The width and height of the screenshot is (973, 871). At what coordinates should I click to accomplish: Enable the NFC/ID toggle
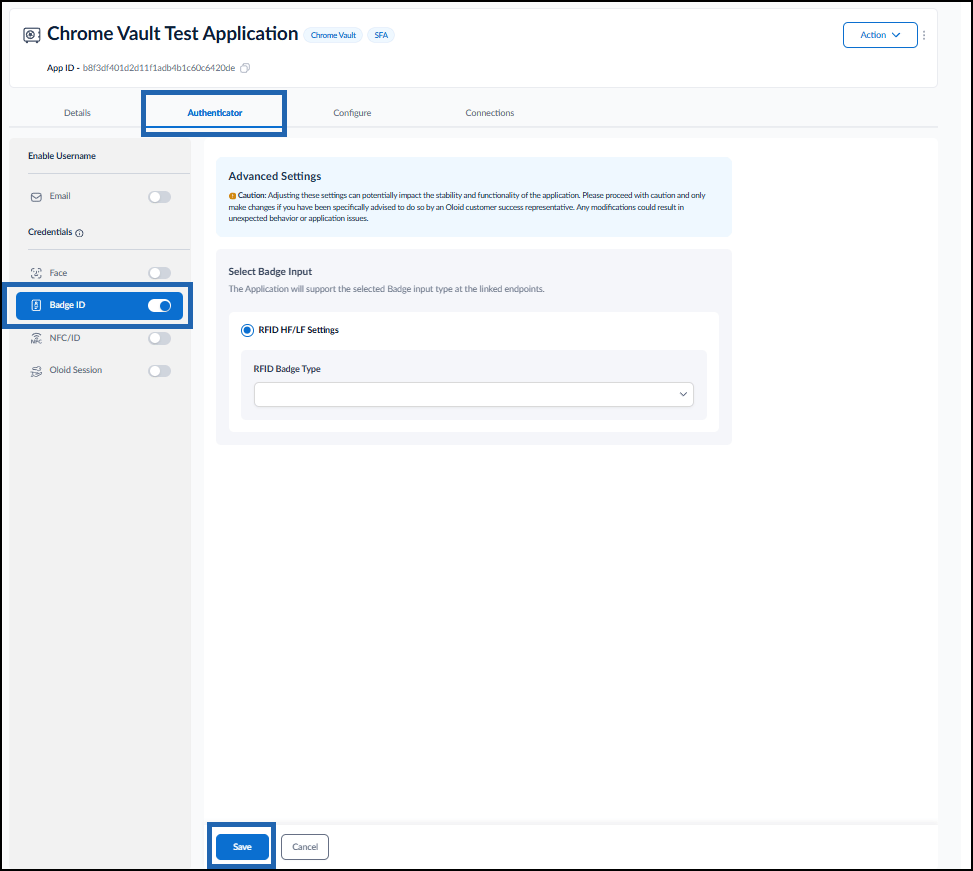point(159,338)
